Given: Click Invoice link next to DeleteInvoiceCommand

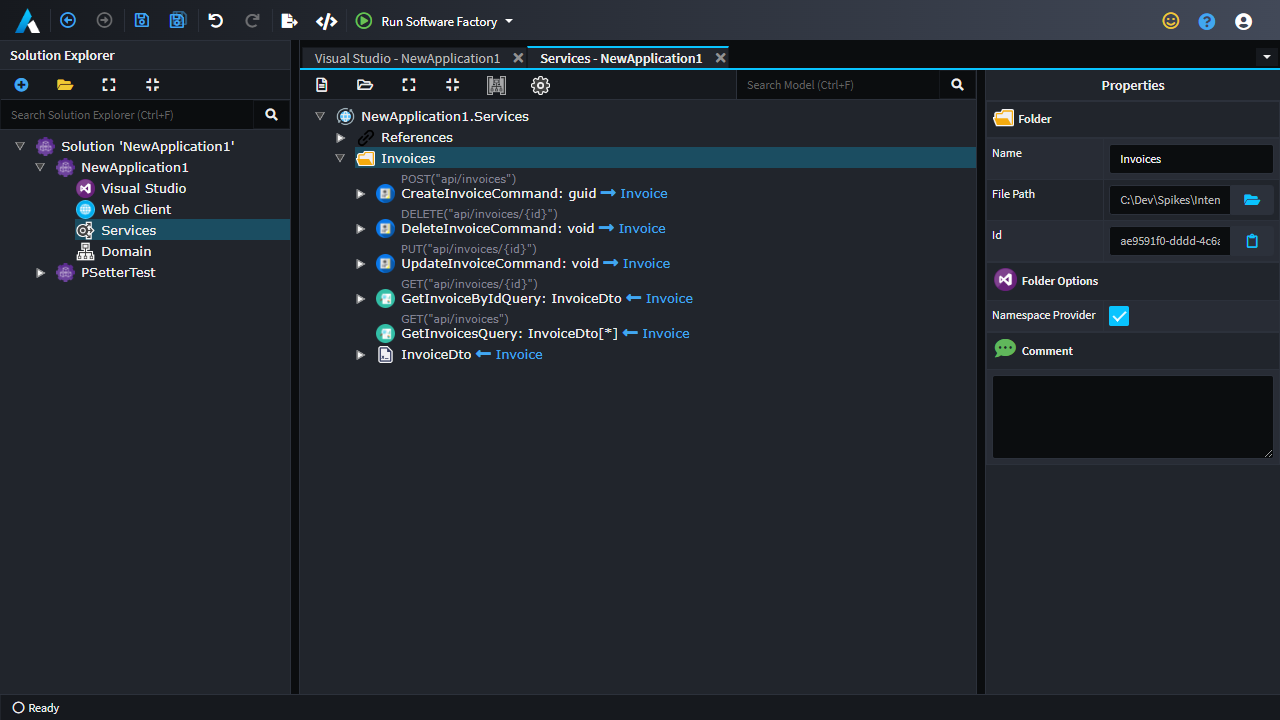Looking at the screenshot, I should pos(642,228).
